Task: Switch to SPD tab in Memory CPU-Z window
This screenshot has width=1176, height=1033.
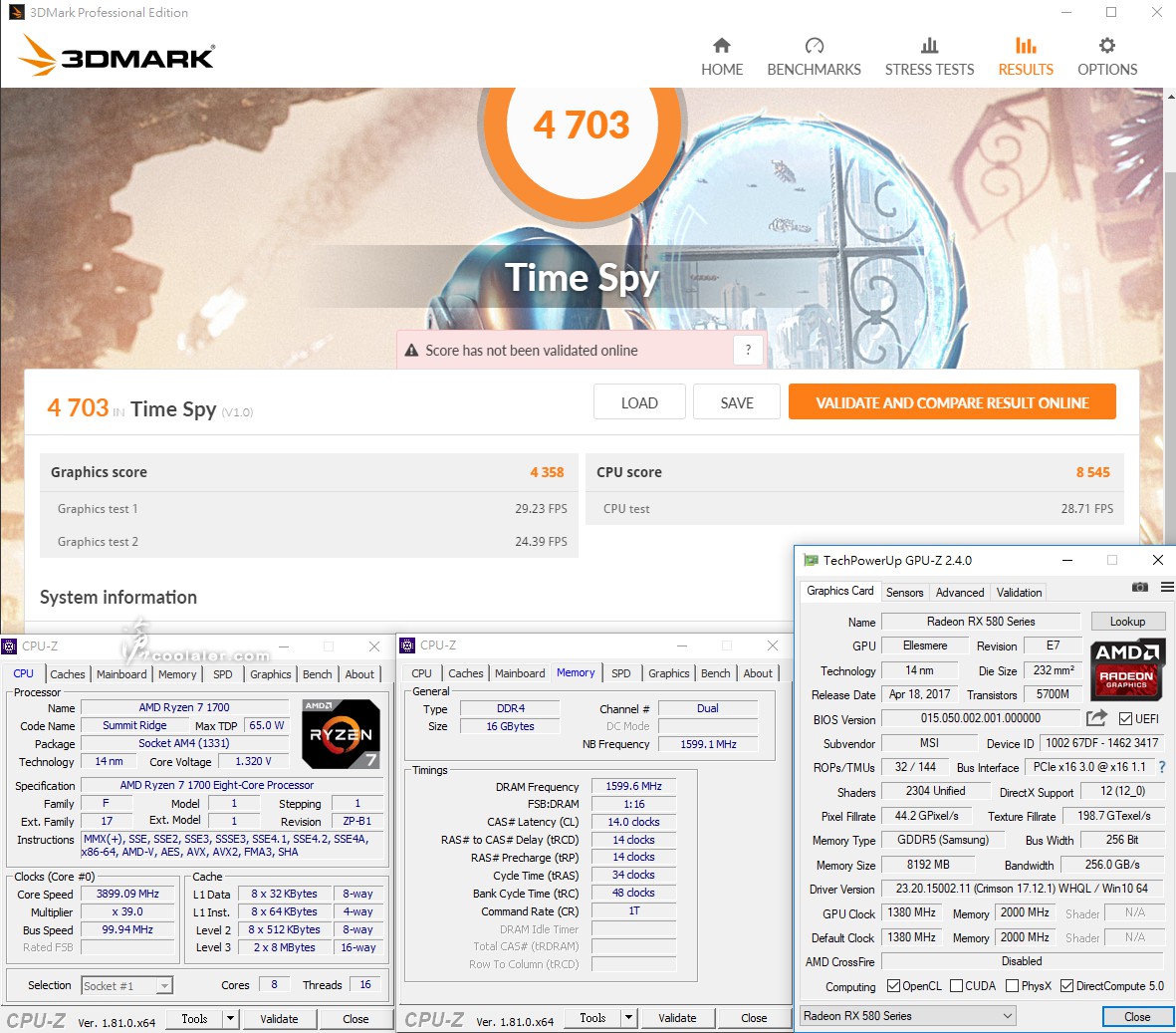Action: 621,673
